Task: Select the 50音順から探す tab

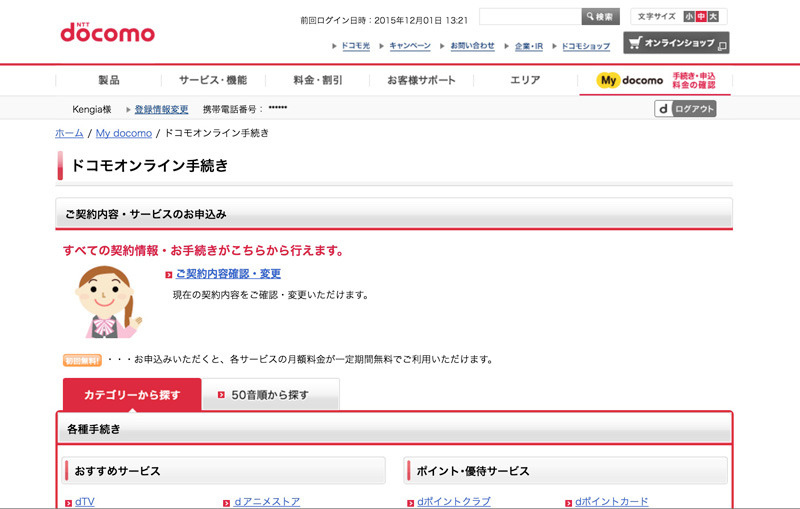Action: [270, 394]
